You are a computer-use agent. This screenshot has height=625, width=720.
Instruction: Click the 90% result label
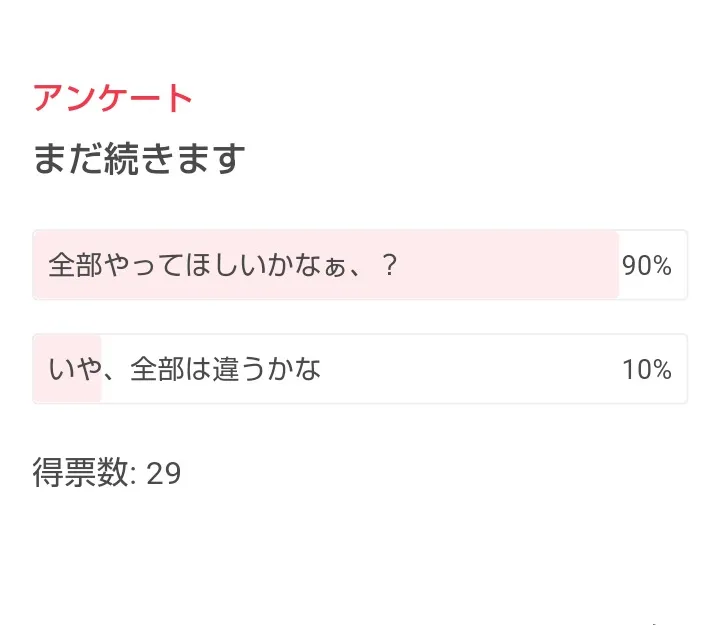point(646,266)
